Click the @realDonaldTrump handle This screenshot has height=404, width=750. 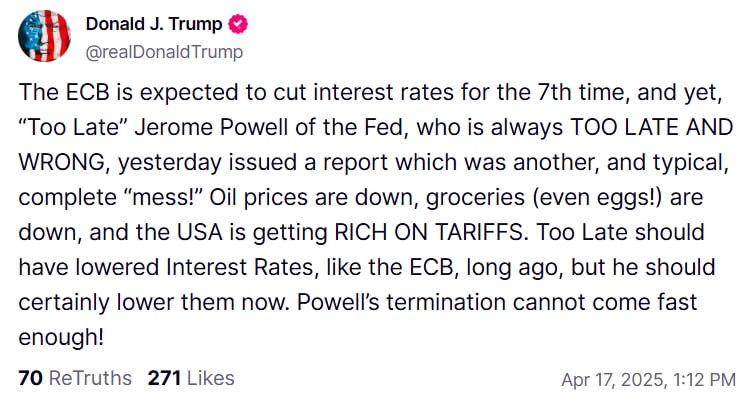pyautogui.click(x=164, y=52)
